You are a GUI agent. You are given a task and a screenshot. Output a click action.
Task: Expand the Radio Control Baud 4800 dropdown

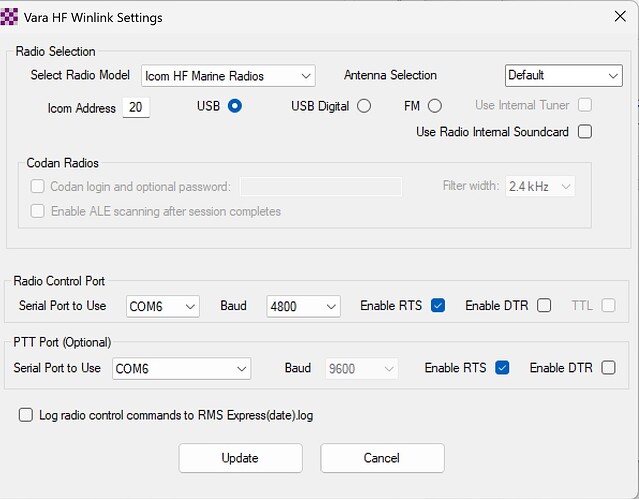tap(304, 306)
